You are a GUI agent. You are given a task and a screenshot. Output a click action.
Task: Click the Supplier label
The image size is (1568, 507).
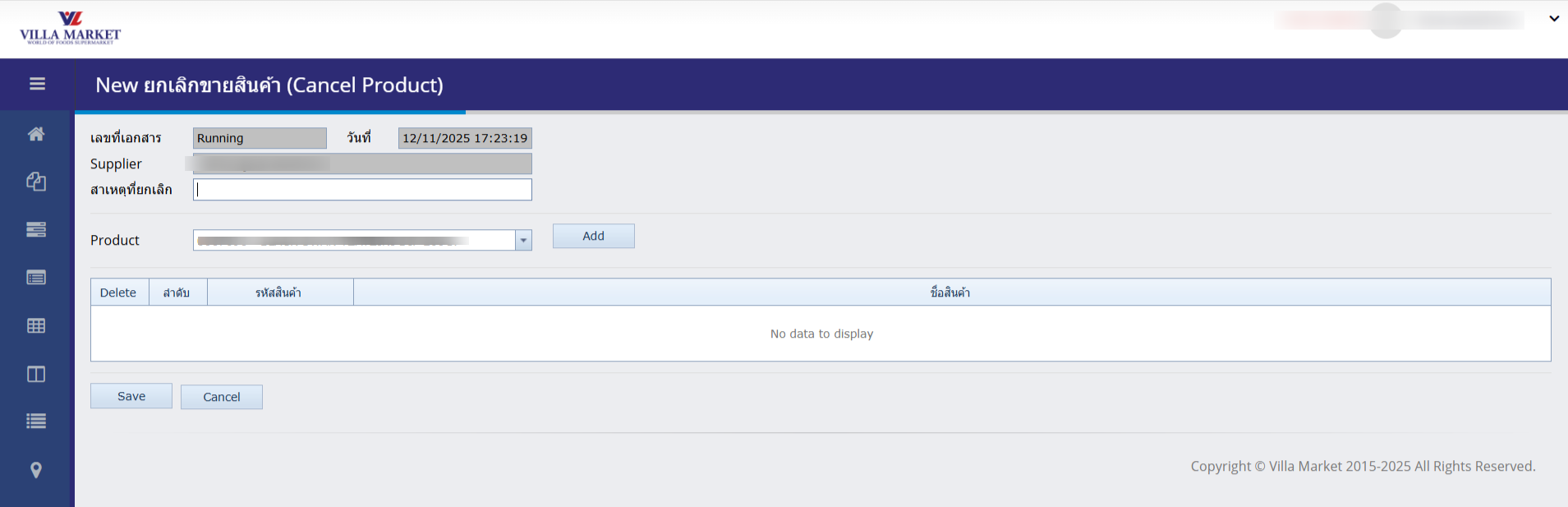[116, 164]
